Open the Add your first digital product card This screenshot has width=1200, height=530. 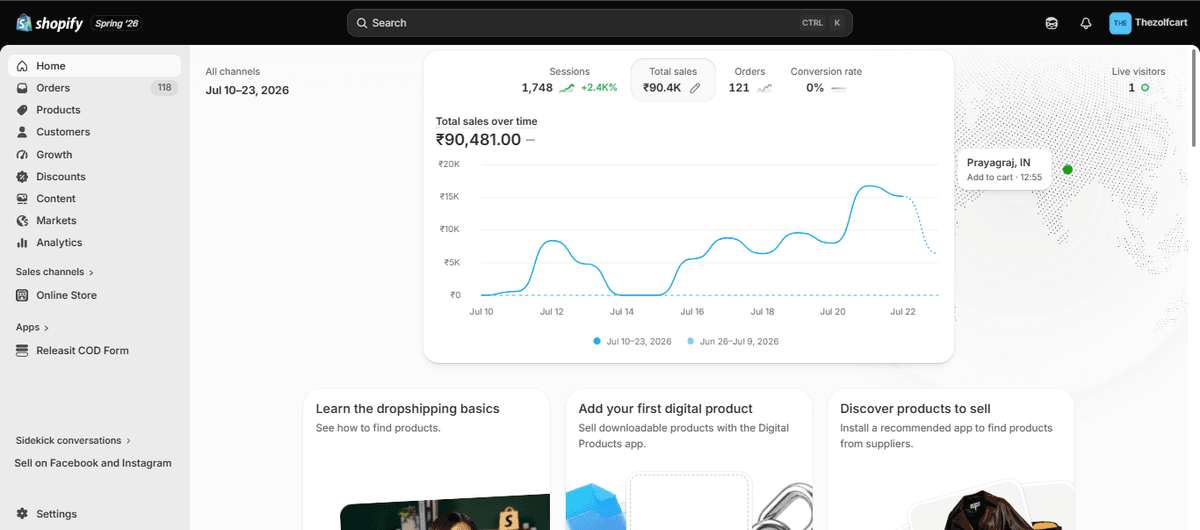point(689,460)
